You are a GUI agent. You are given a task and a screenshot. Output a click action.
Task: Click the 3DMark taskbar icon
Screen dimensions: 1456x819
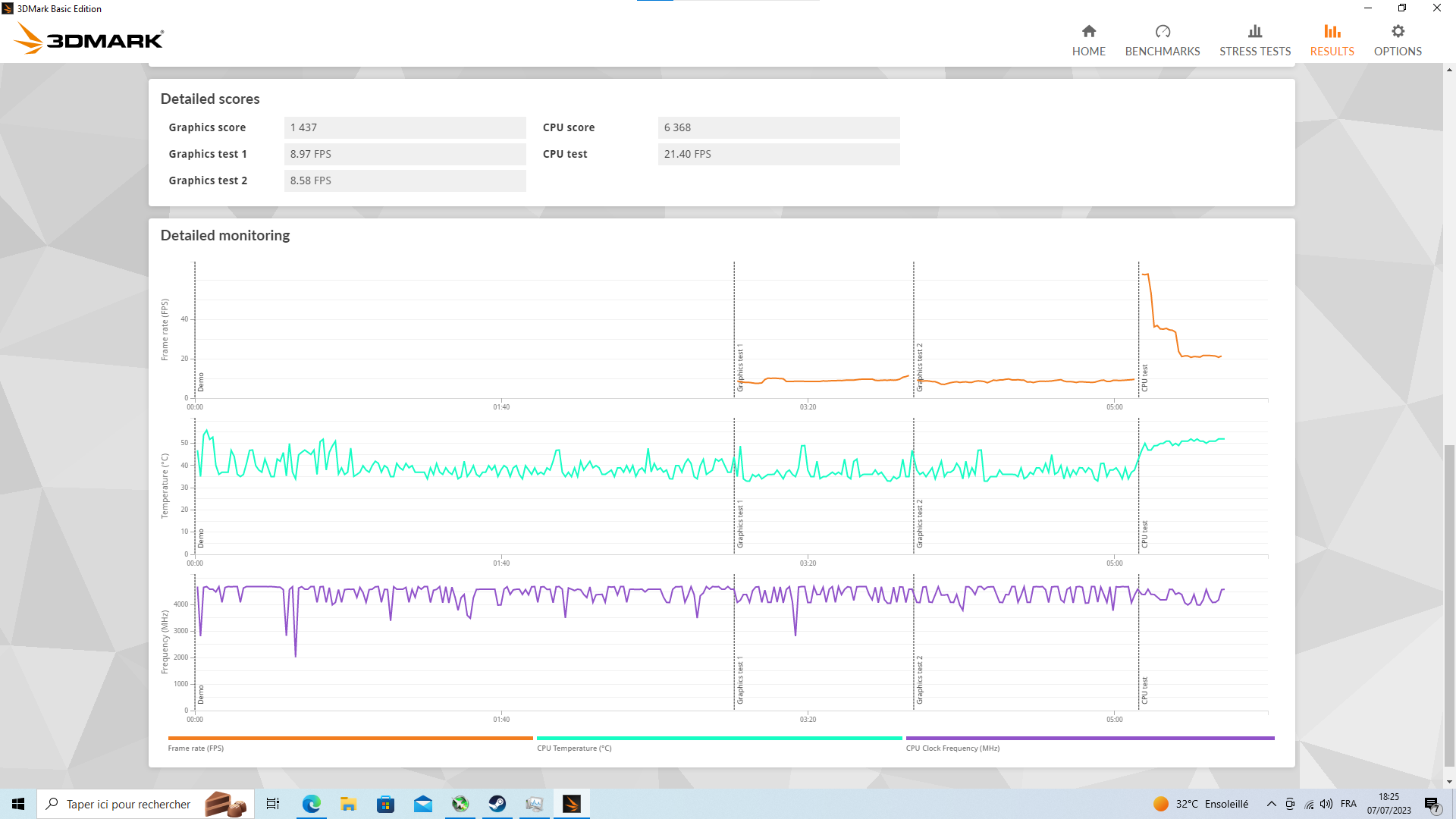[572, 804]
